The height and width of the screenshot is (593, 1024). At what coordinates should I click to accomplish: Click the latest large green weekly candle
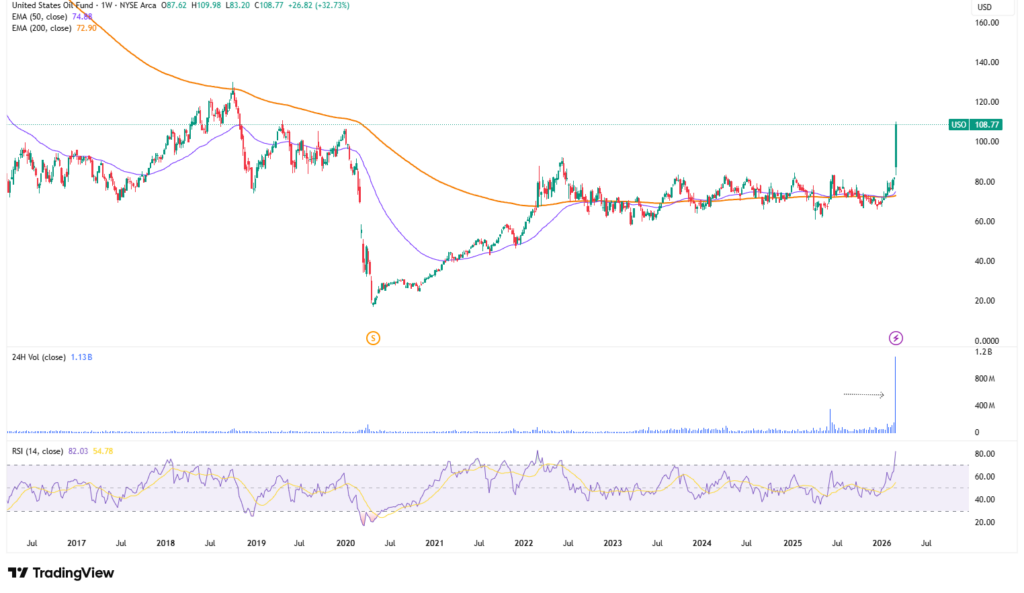pos(896,144)
